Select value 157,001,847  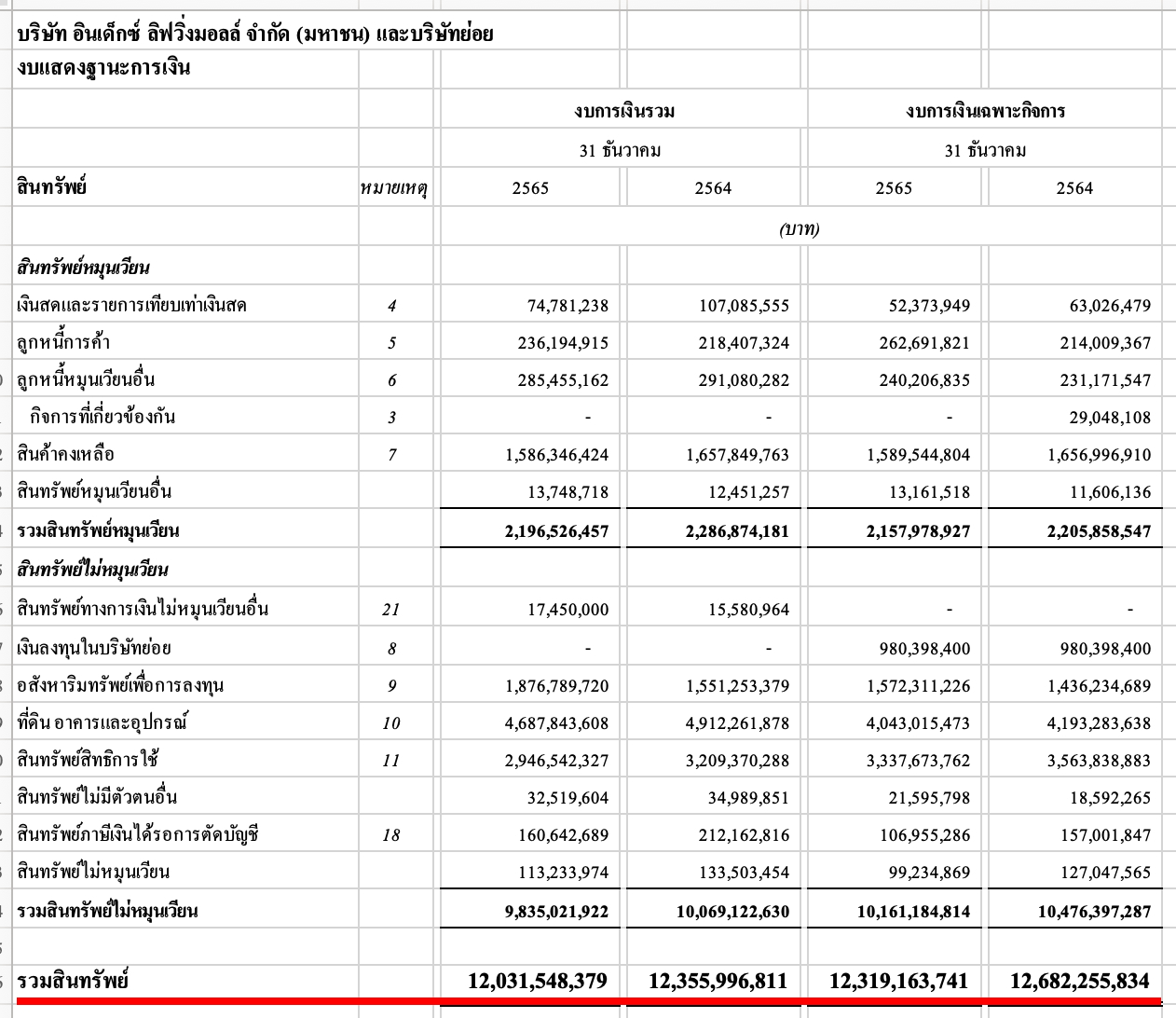[x=1105, y=835]
